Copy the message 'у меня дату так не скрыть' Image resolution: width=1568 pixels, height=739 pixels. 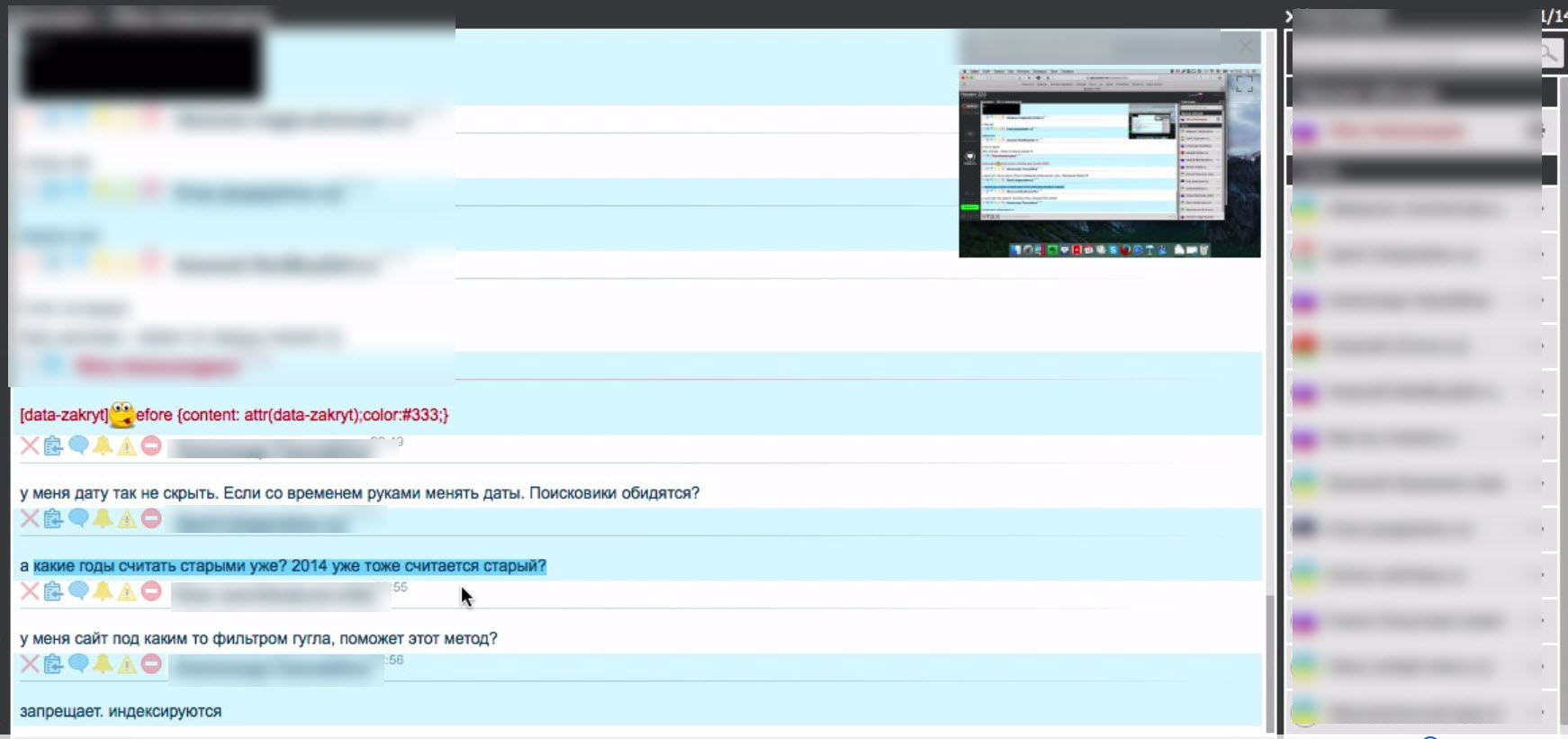54,446
